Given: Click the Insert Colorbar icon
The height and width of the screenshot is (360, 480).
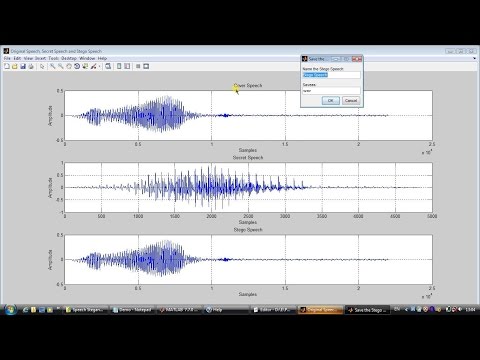Looking at the screenshot, I should tap(119, 66).
